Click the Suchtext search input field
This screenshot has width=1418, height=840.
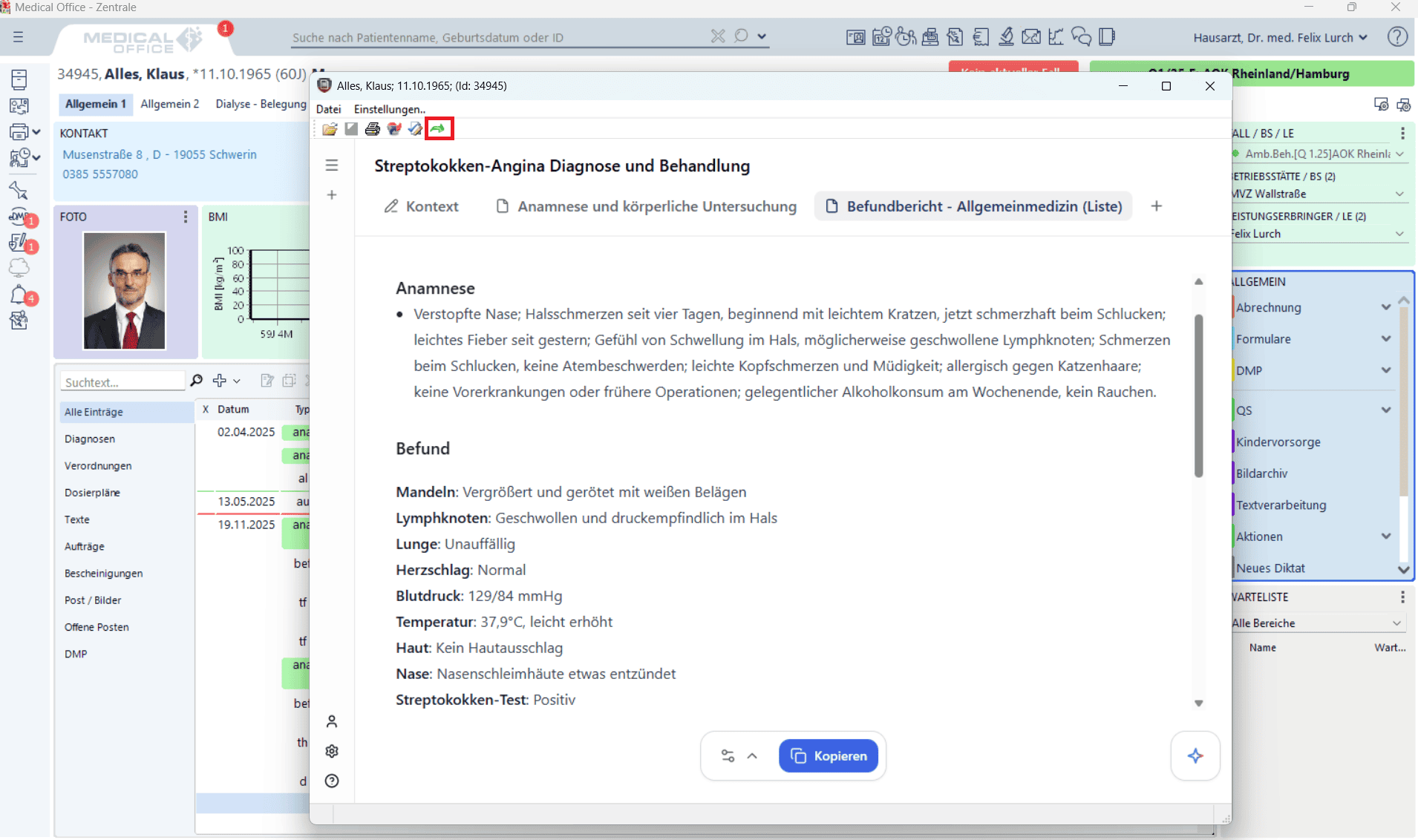point(122,382)
